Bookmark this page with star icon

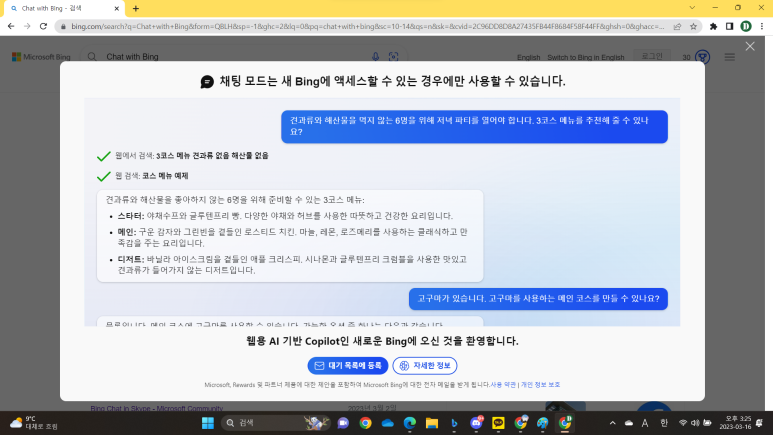693,26
